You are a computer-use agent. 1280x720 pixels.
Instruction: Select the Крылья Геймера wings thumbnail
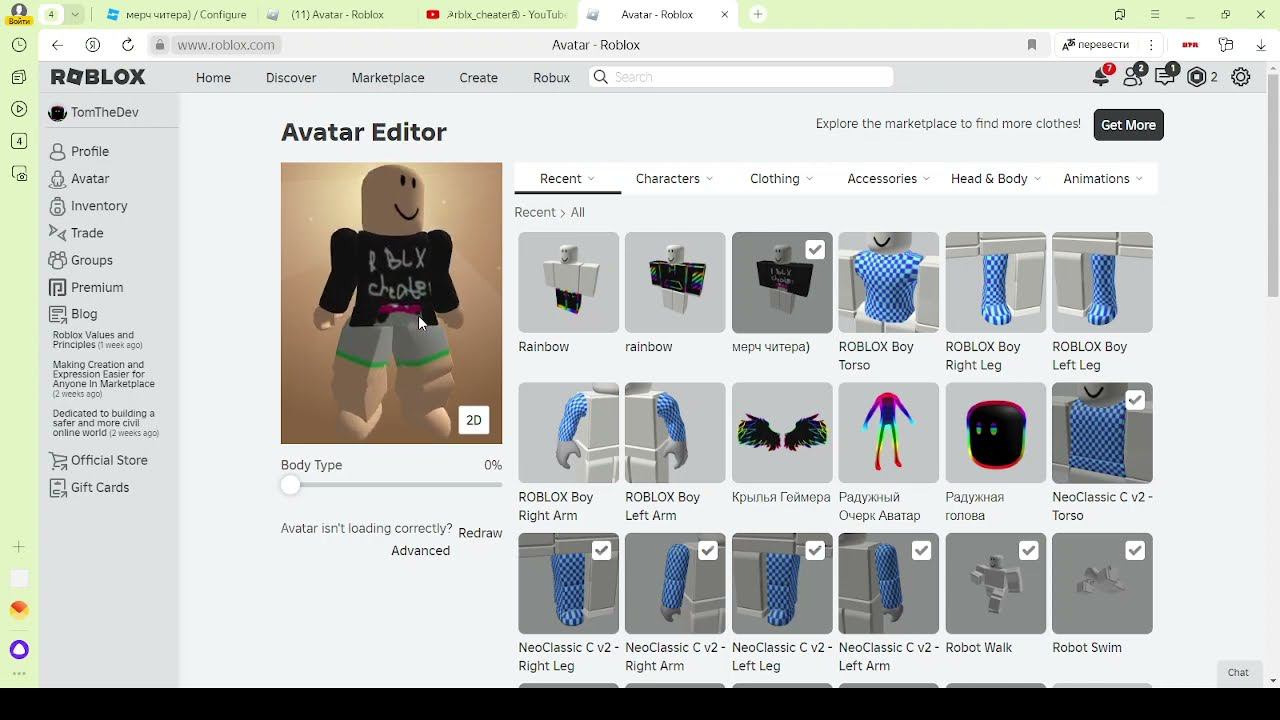tap(782, 433)
